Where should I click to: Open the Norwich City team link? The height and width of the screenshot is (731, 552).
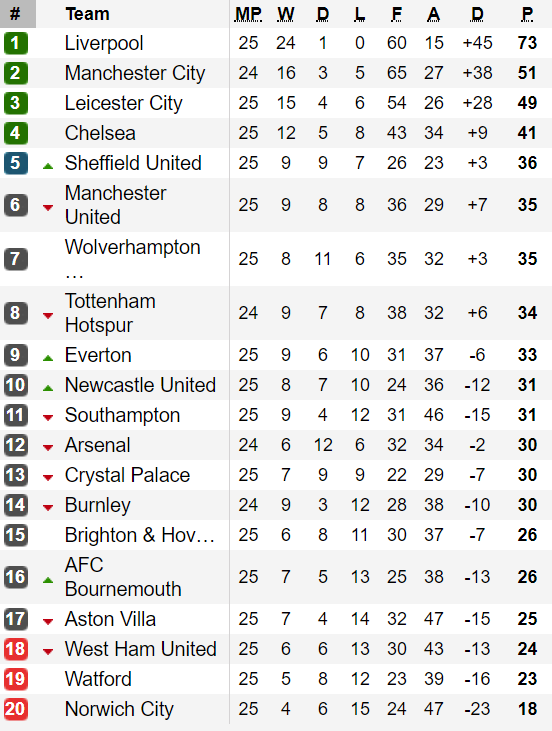pyautogui.click(x=119, y=709)
